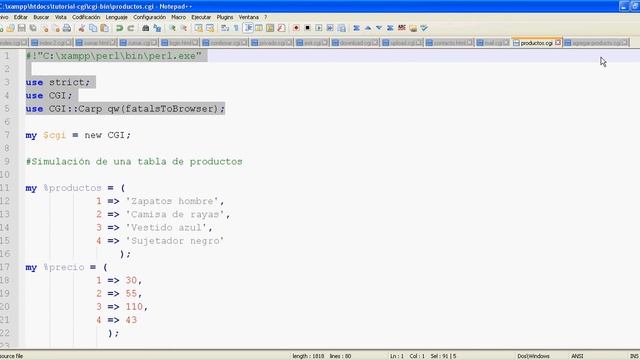Run the macro multiple times

pyautogui.click(x=330, y=28)
